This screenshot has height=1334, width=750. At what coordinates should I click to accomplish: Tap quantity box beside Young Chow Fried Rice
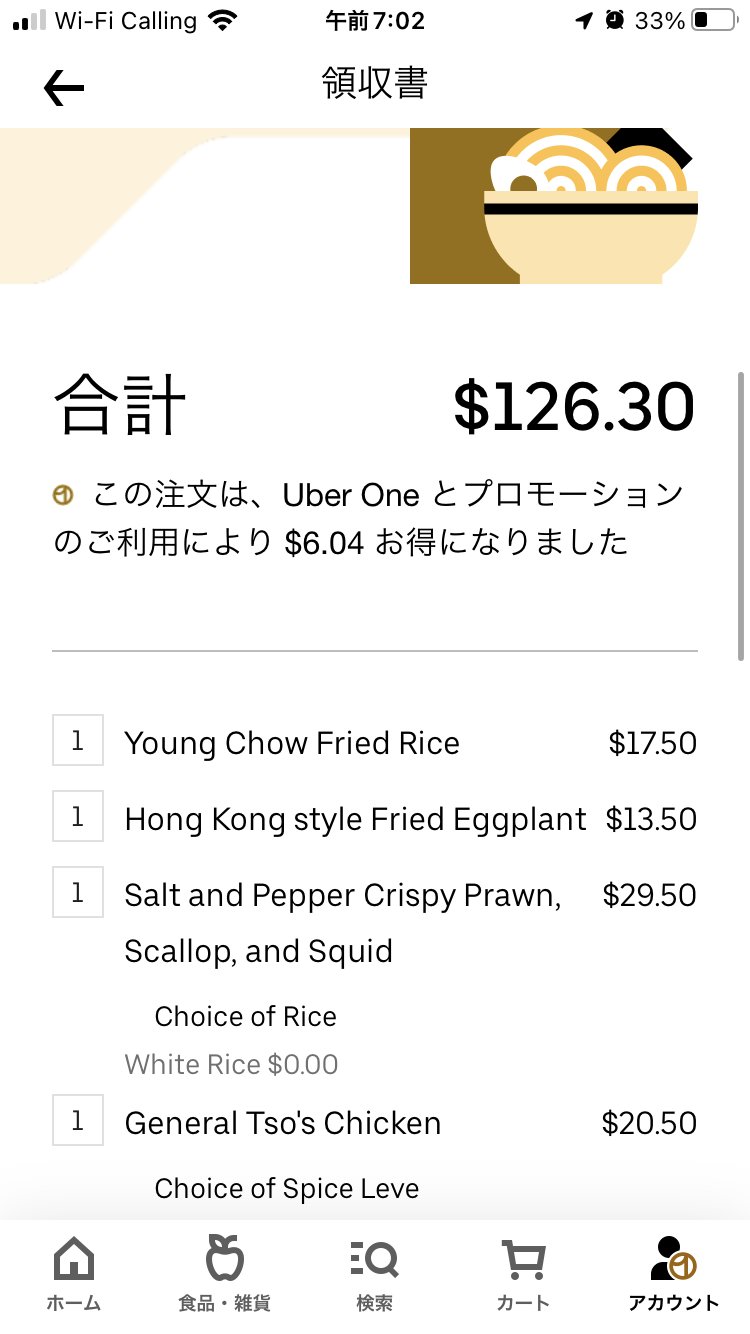click(78, 741)
